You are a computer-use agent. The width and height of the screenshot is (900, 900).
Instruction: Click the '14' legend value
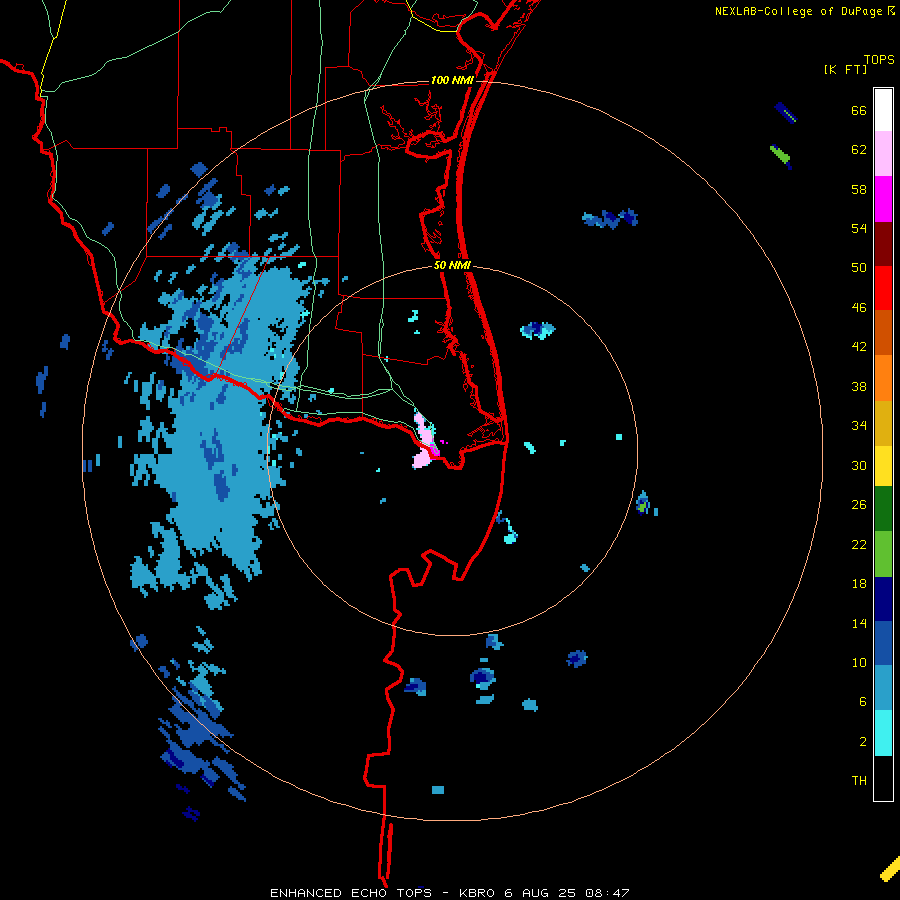[x=859, y=623]
